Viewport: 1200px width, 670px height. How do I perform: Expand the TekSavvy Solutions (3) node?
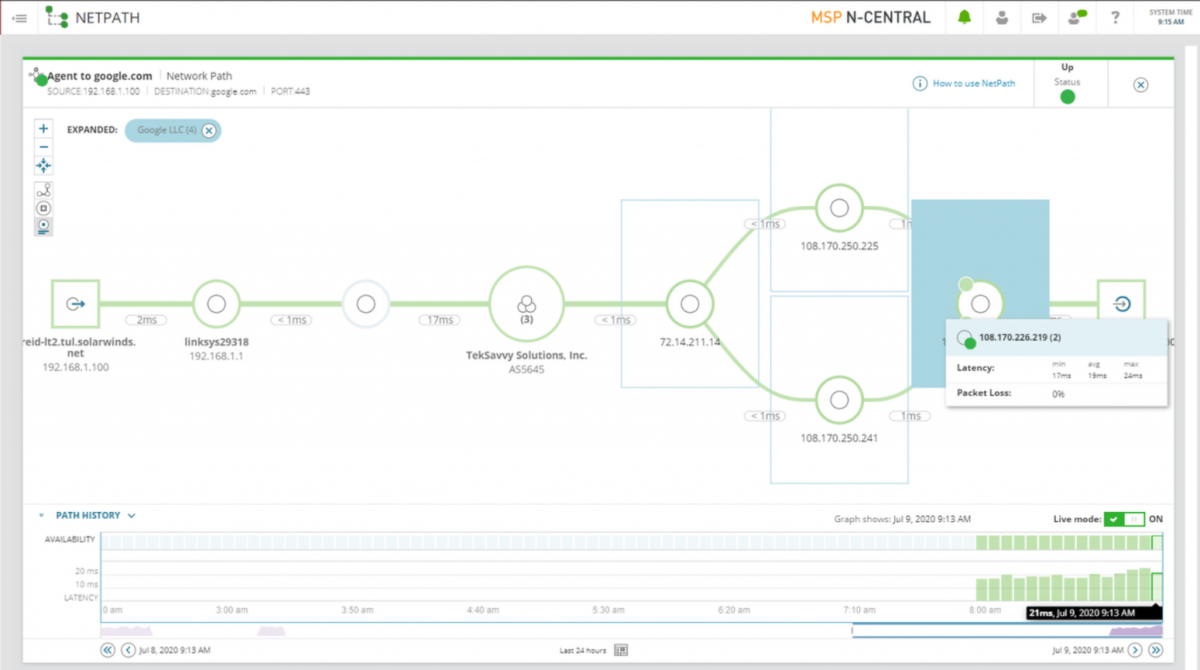[527, 304]
